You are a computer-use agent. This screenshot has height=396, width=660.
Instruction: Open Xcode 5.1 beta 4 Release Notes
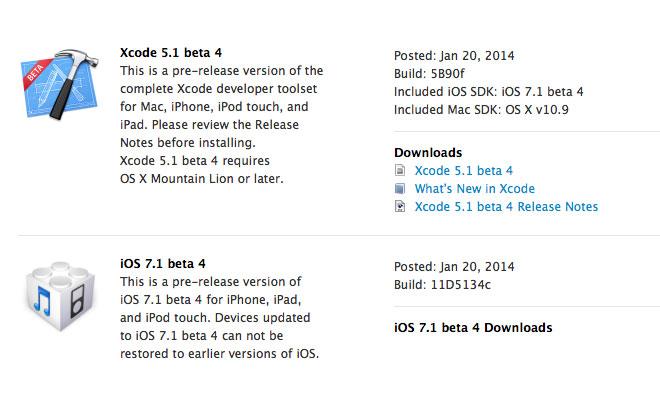[x=506, y=207]
